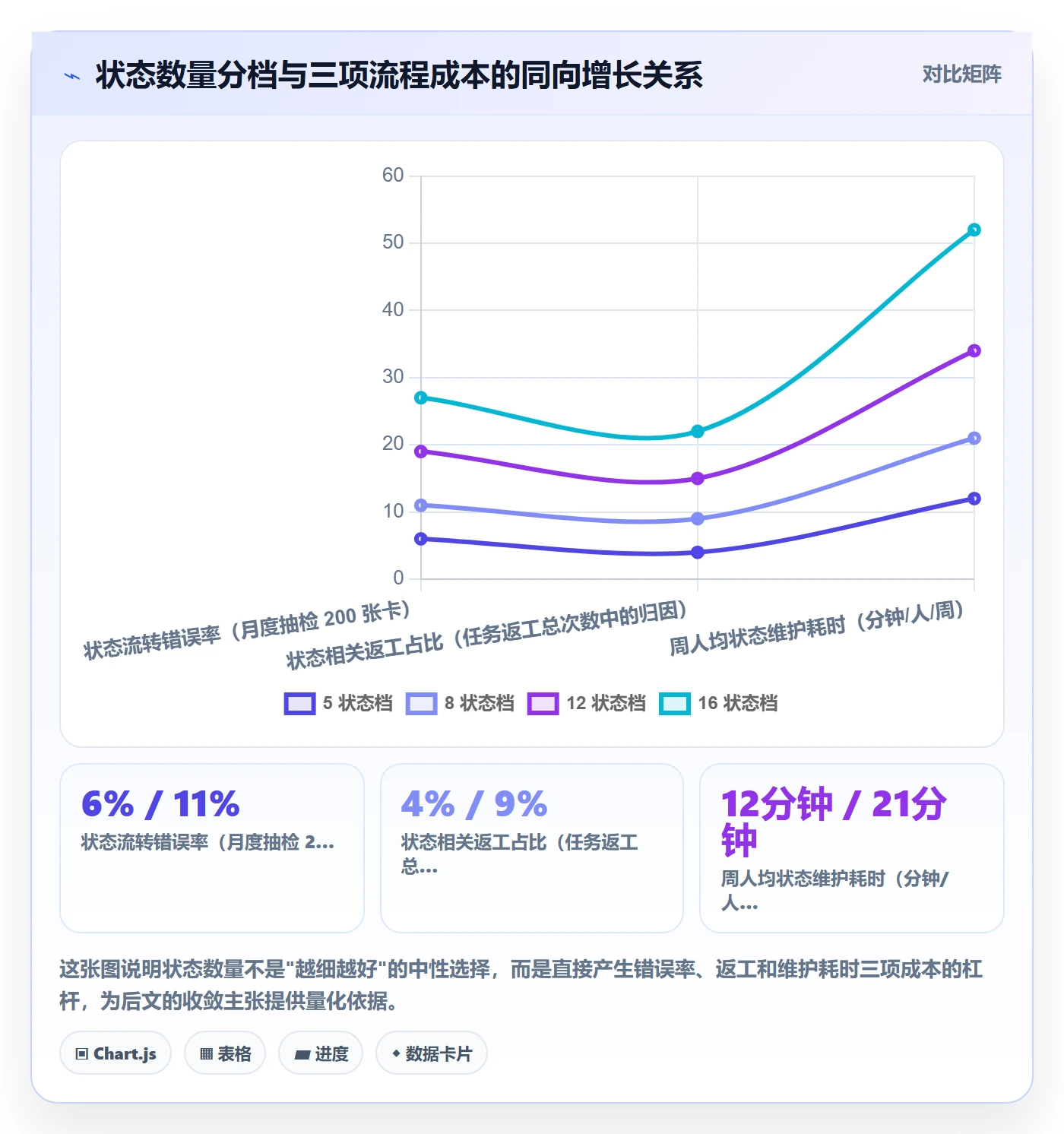The height and width of the screenshot is (1134, 1064).
Task: Click the y-axis label 60
Action: (x=393, y=176)
